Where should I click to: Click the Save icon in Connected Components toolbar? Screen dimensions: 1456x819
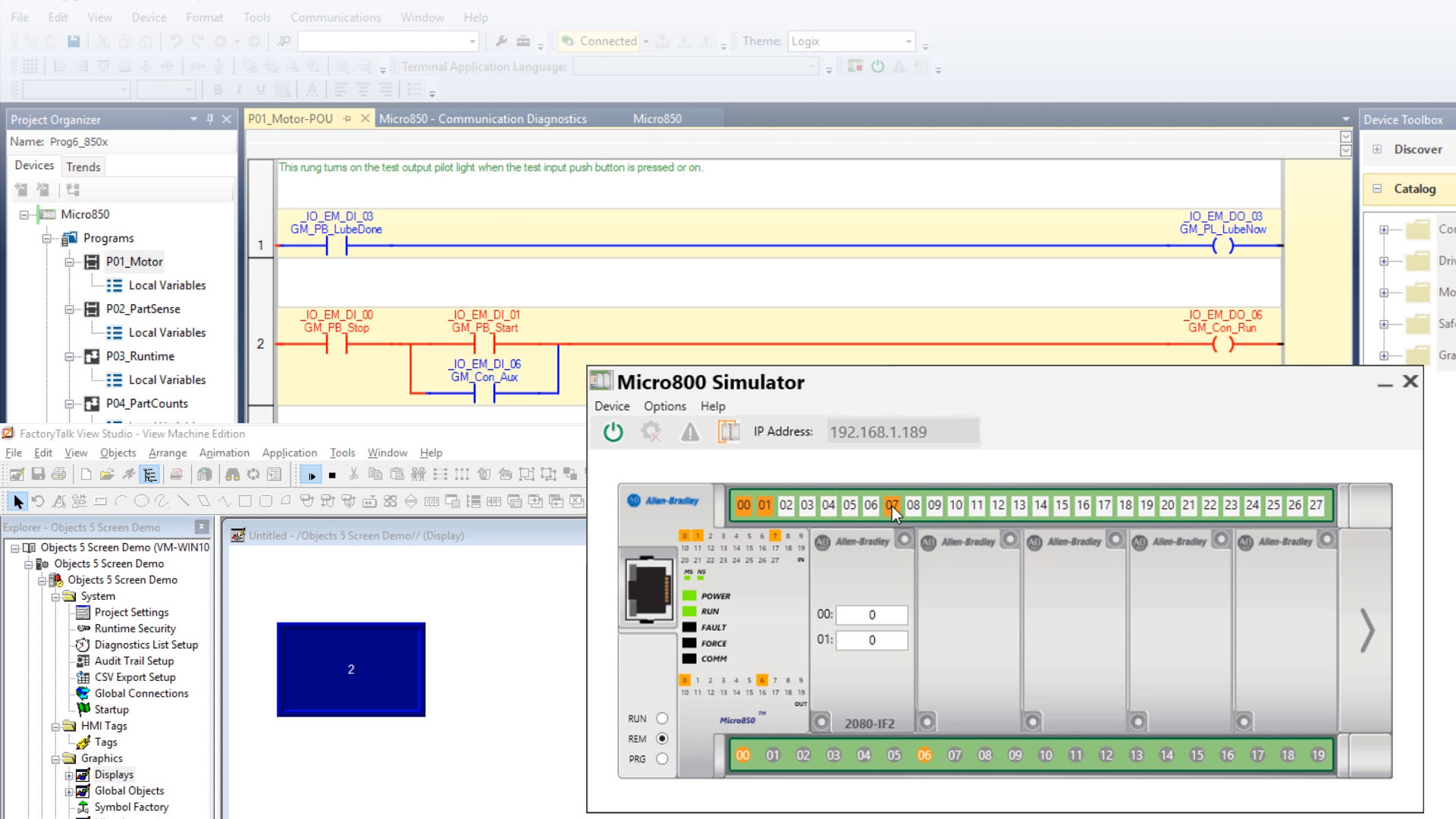tap(74, 41)
